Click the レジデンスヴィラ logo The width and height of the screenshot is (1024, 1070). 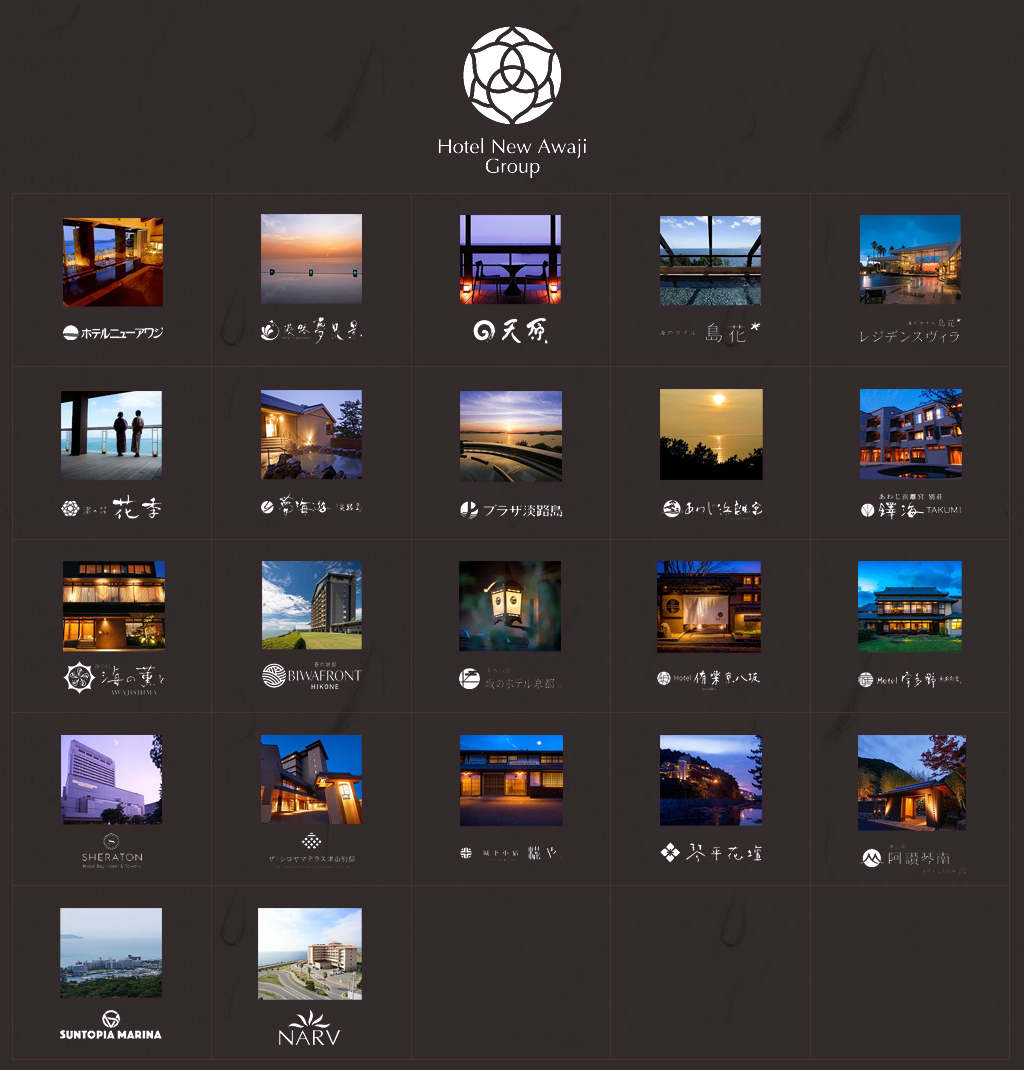tap(909, 331)
